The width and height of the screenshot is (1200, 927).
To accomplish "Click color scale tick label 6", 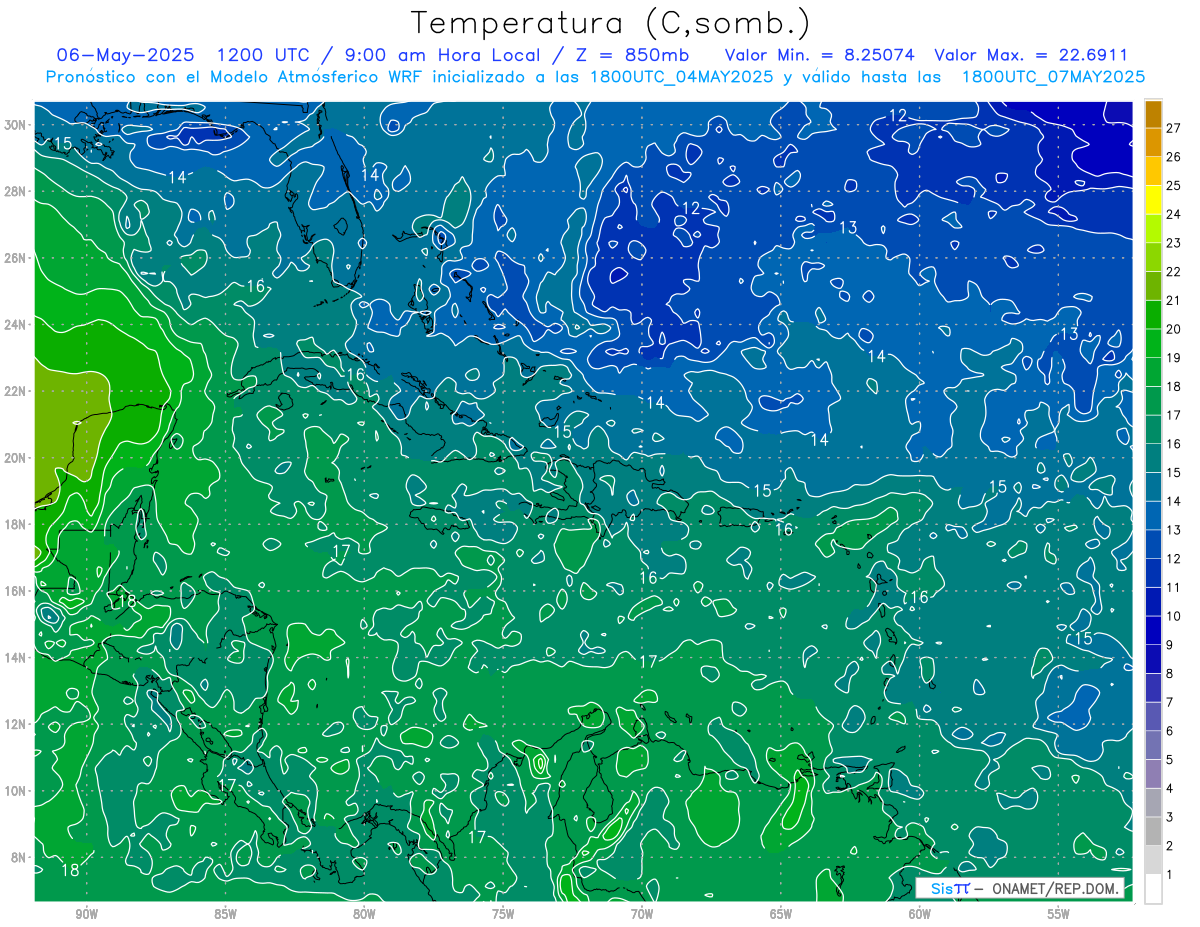I will pyautogui.click(x=1170, y=731).
